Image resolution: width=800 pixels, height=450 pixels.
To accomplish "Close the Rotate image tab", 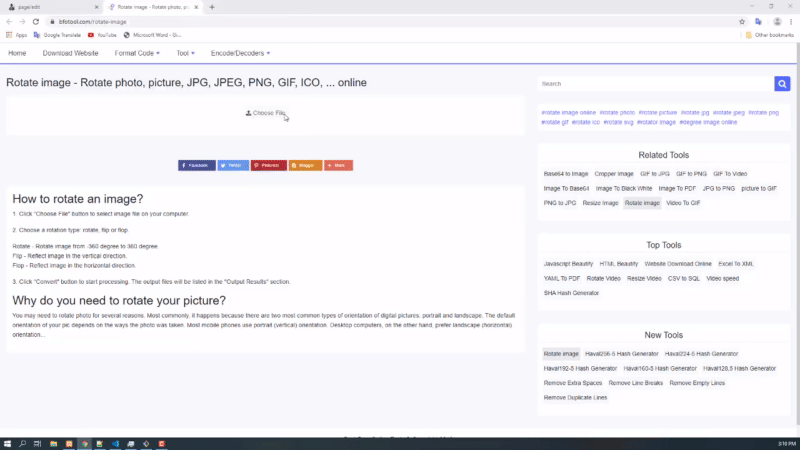I will pos(196,7).
